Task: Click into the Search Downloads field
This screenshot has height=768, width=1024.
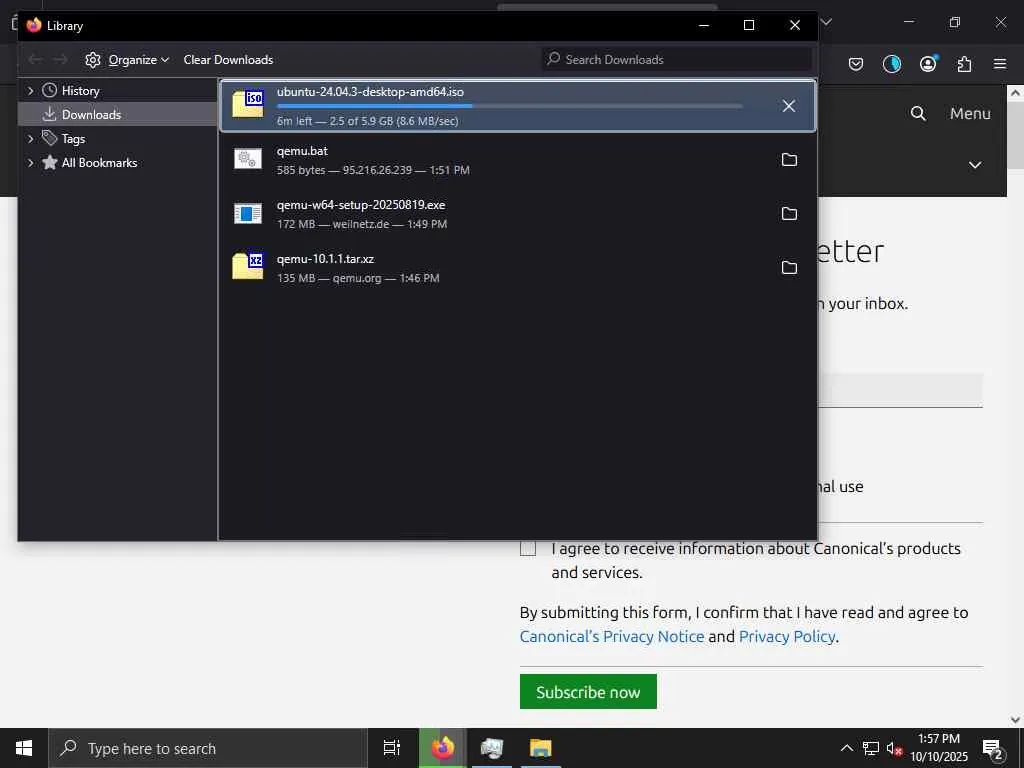Action: [677, 59]
